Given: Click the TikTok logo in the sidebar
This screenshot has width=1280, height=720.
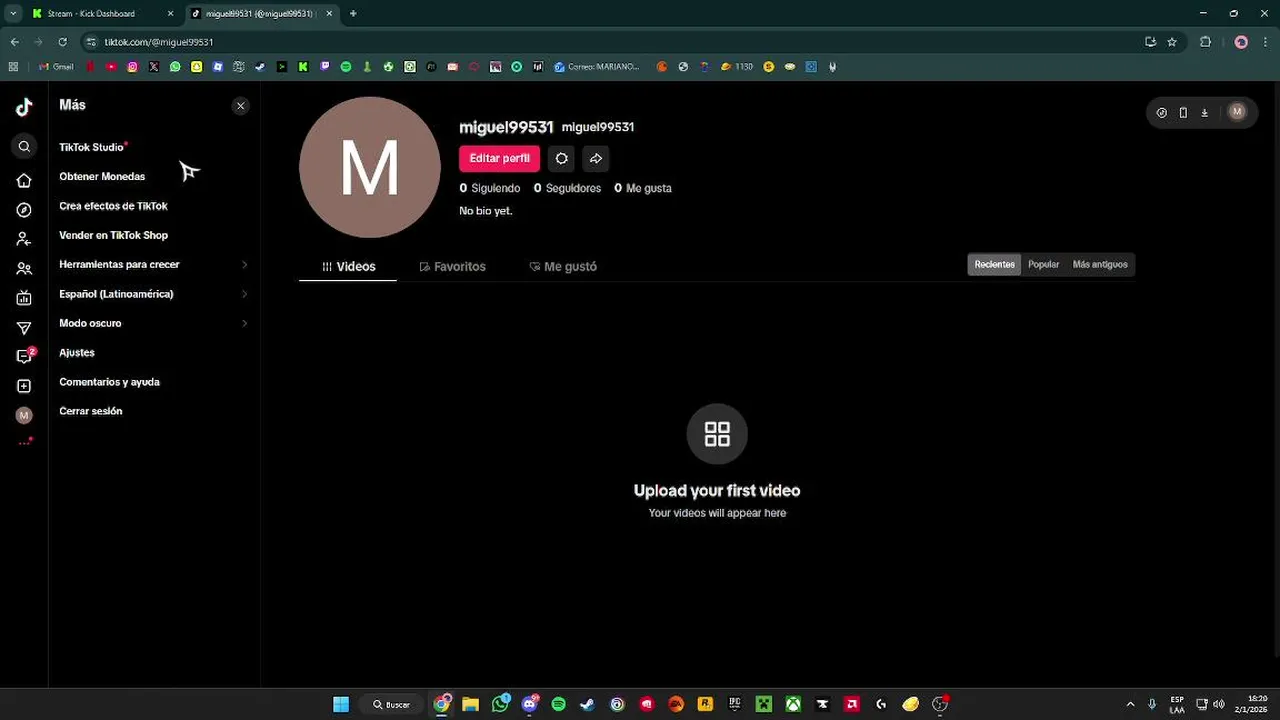Looking at the screenshot, I should point(24,107).
